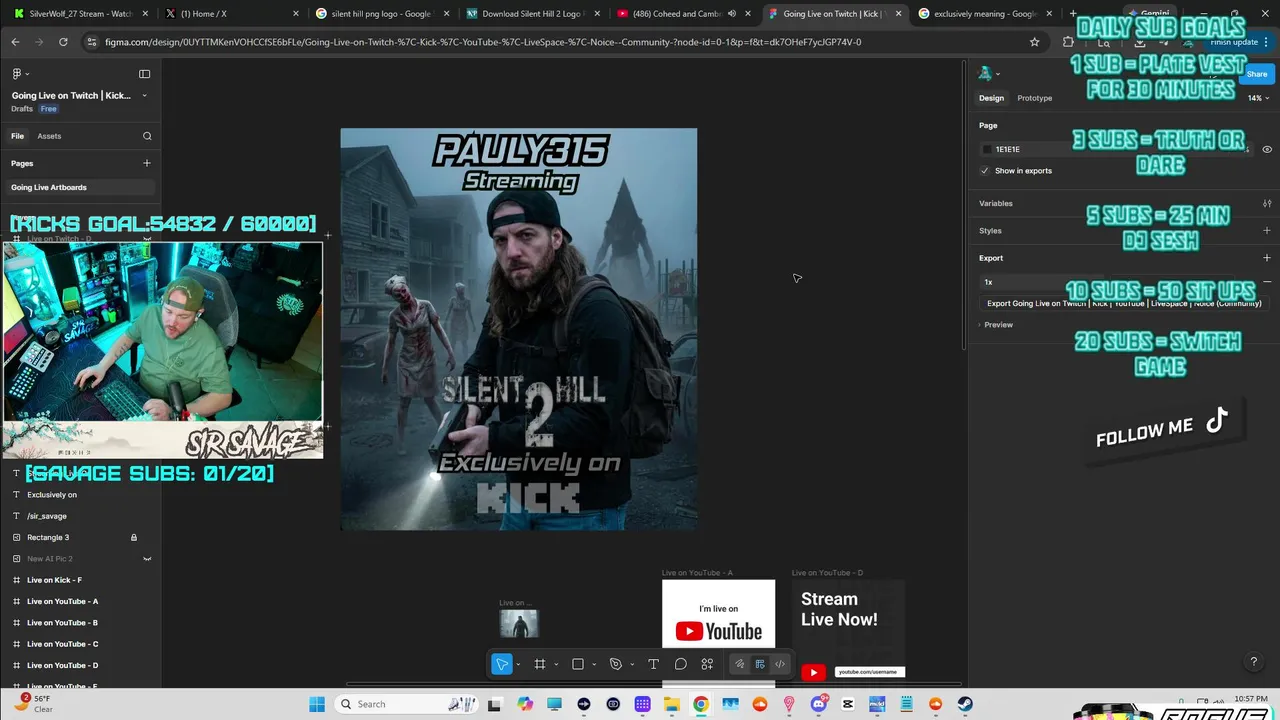The image size is (1280, 720).
Task: Open the Design tab
Action: click(x=991, y=98)
